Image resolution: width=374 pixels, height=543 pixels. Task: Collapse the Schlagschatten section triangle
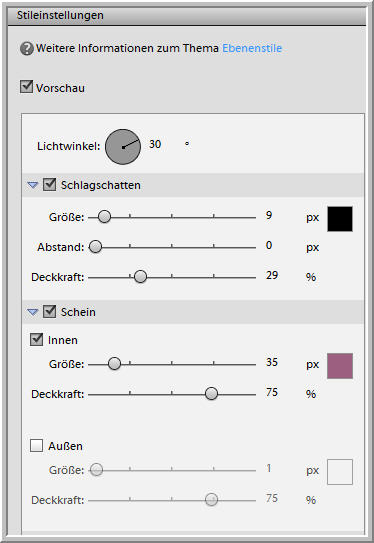tap(33, 185)
